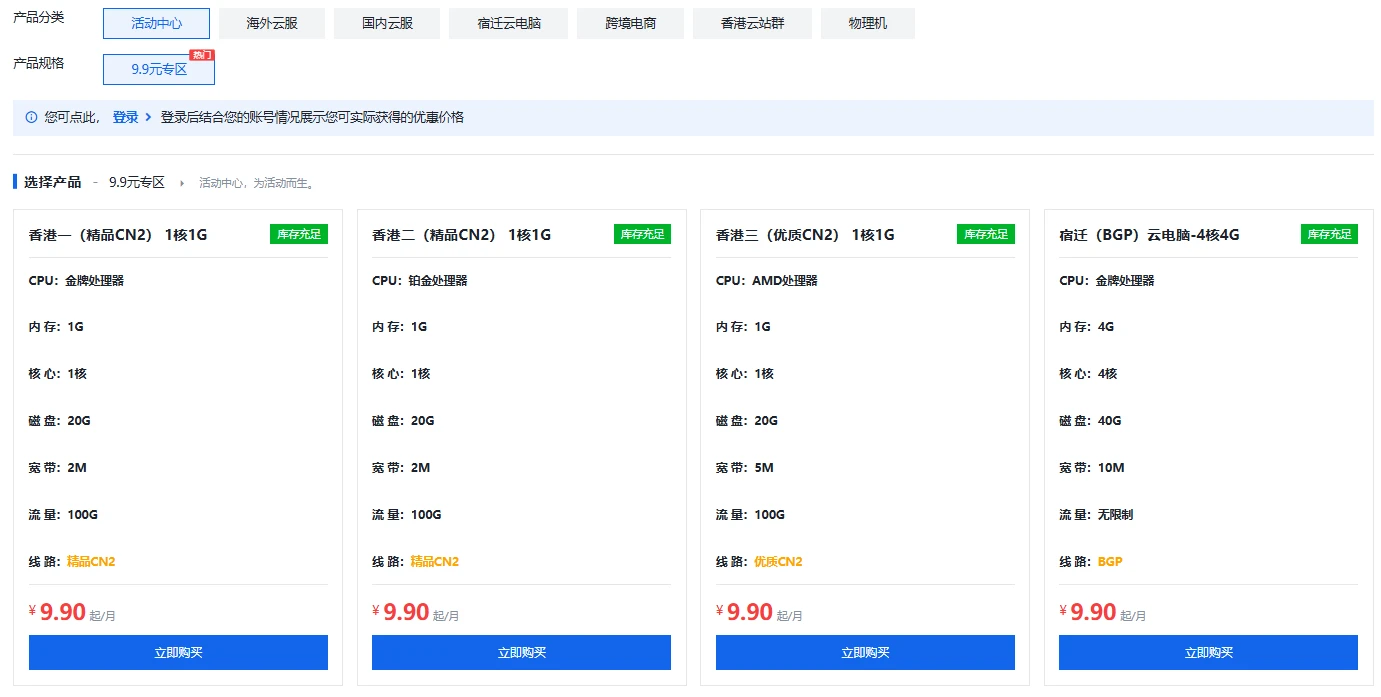Click ¥9.90 price on 宿迁 card
This screenshot has width=1381, height=697.
1088,612
